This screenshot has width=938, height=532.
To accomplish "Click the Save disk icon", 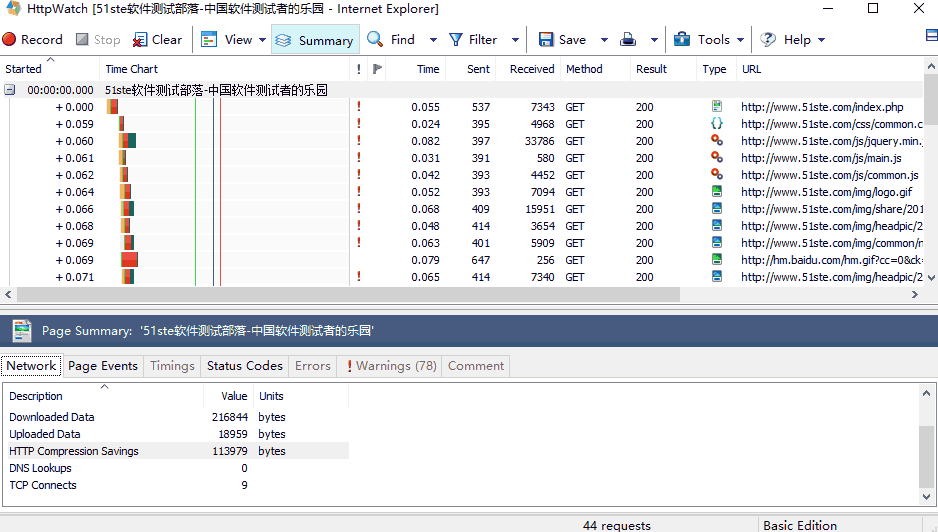I will 546,40.
